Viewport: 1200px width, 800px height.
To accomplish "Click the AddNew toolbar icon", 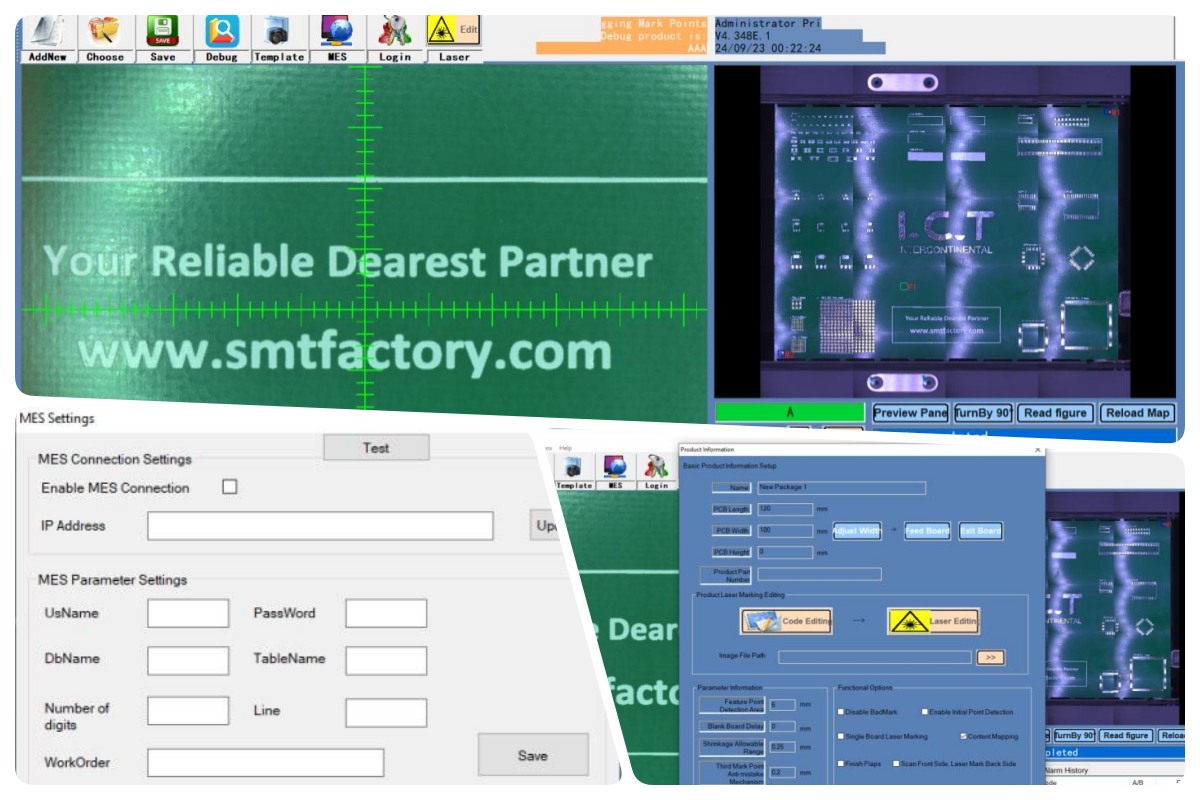I will point(48,37).
